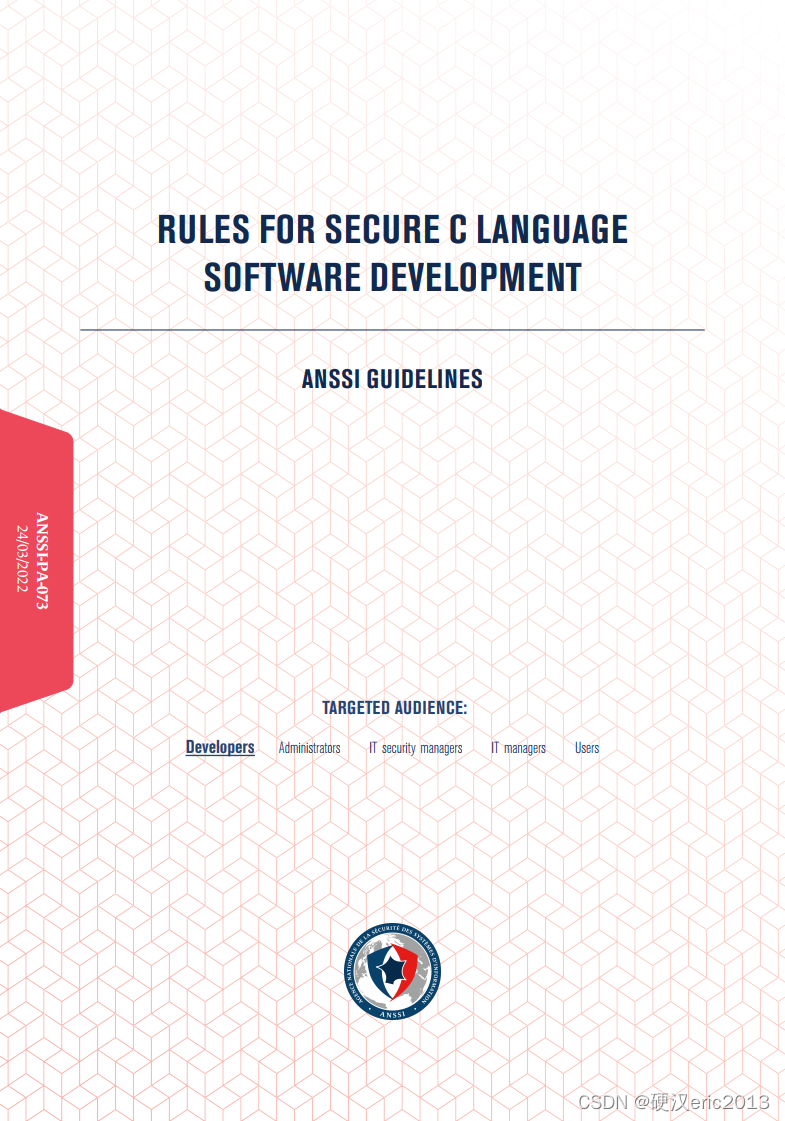Click the title line RULES FOR SECURE C LANGUAGE
The height and width of the screenshot is (1121, 785).
click(392, 229)
